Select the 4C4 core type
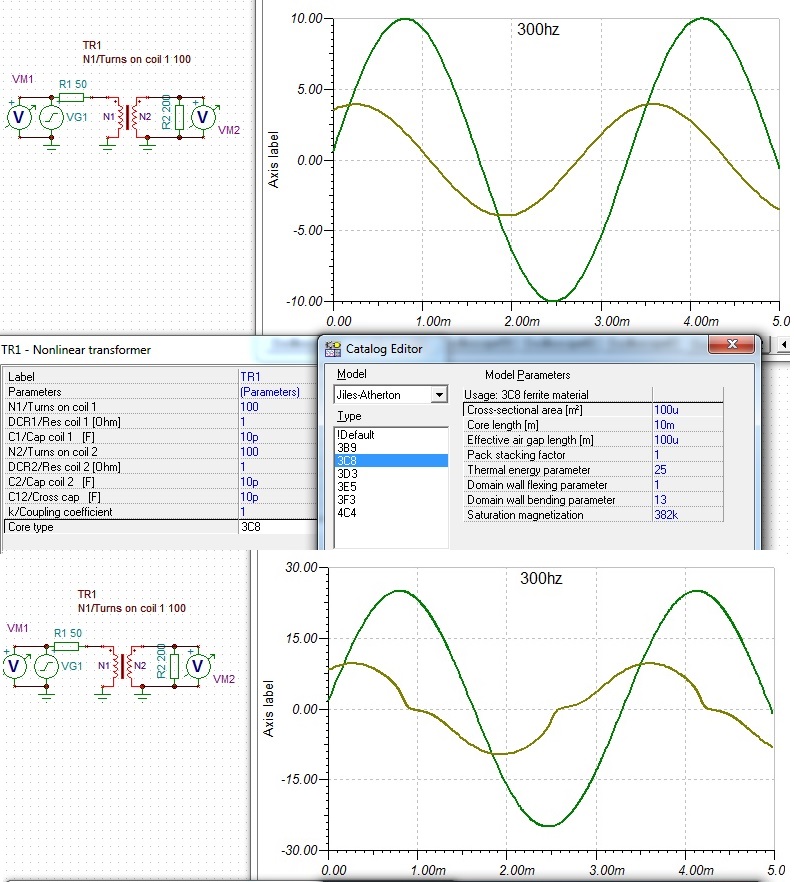 346,512
